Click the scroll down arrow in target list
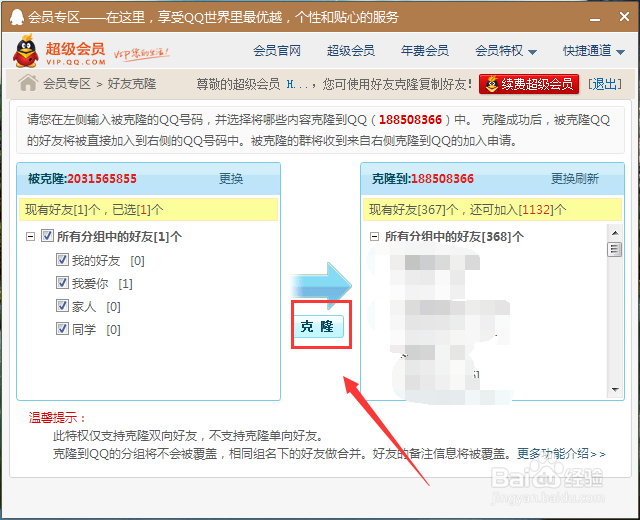The image size is (640, 520). point(615,390)
